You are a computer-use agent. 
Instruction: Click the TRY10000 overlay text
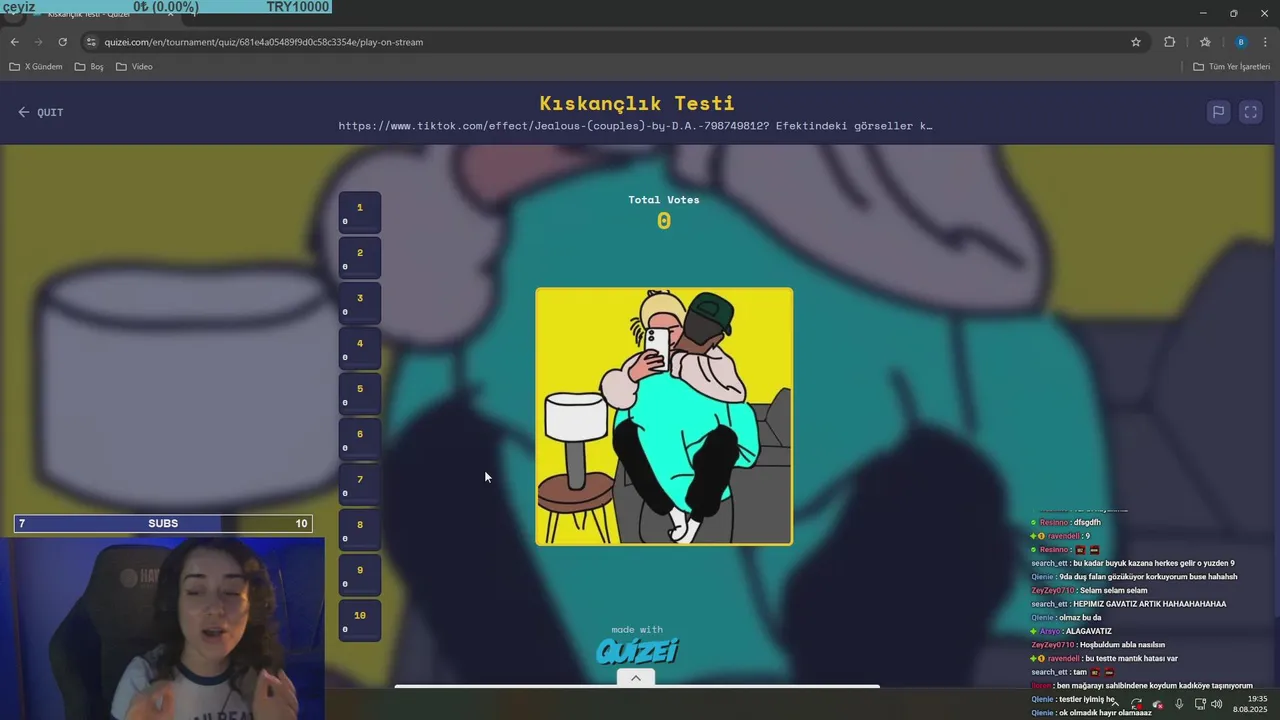(x=297, y=7)
